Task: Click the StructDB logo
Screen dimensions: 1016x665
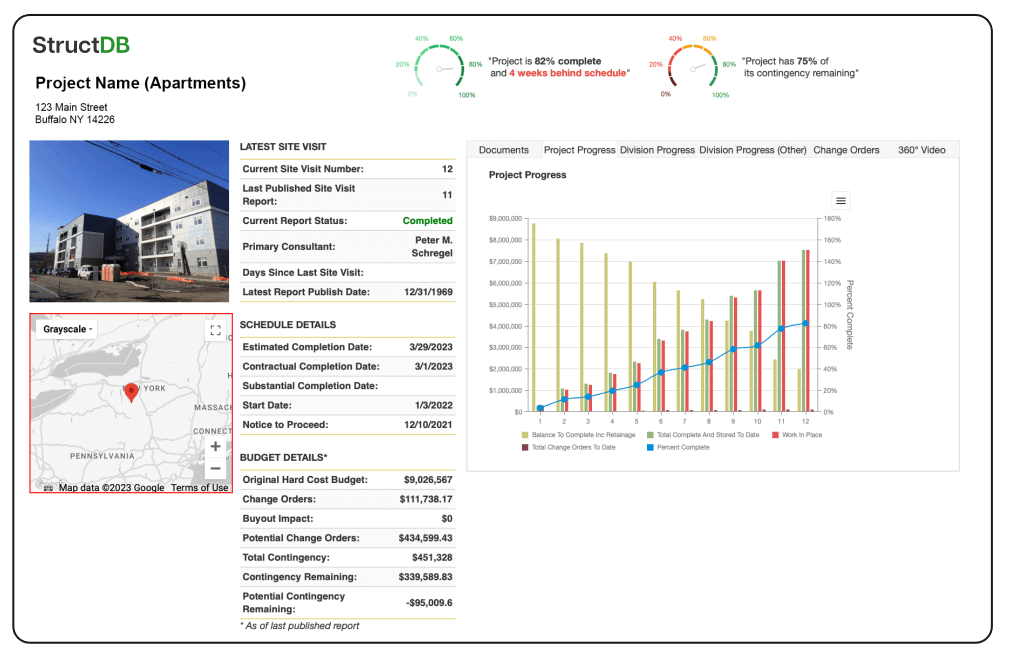Action: tap(80, 45)
